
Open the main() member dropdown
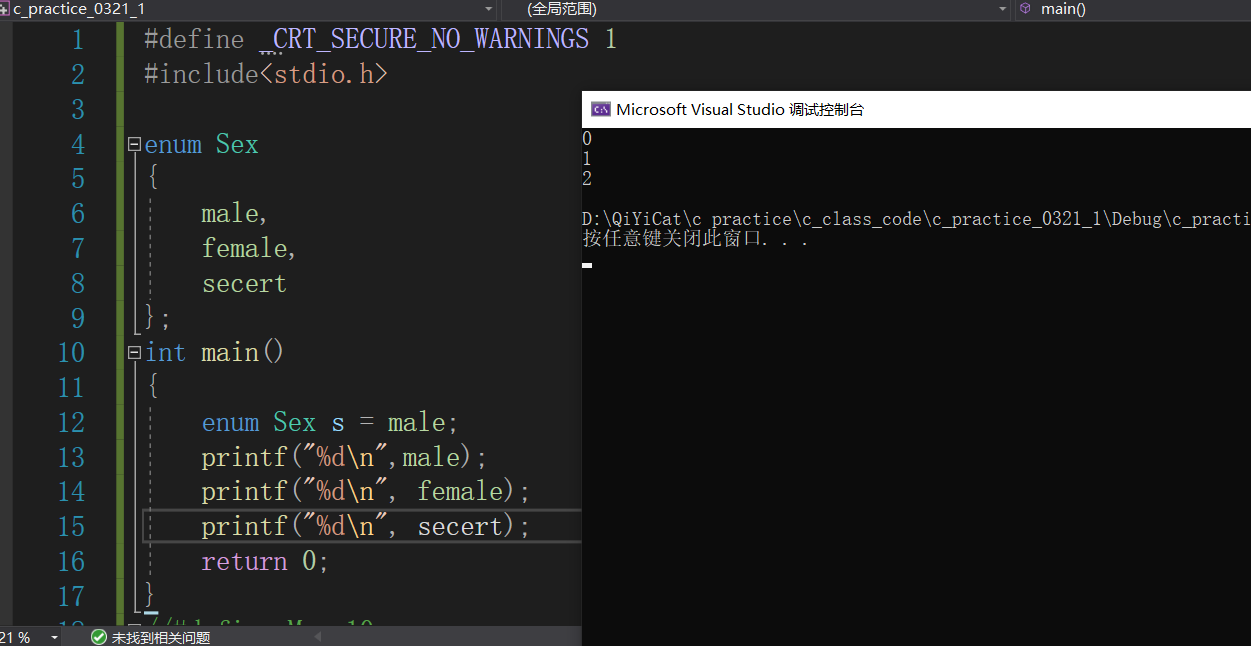[x=1133, y=9]
